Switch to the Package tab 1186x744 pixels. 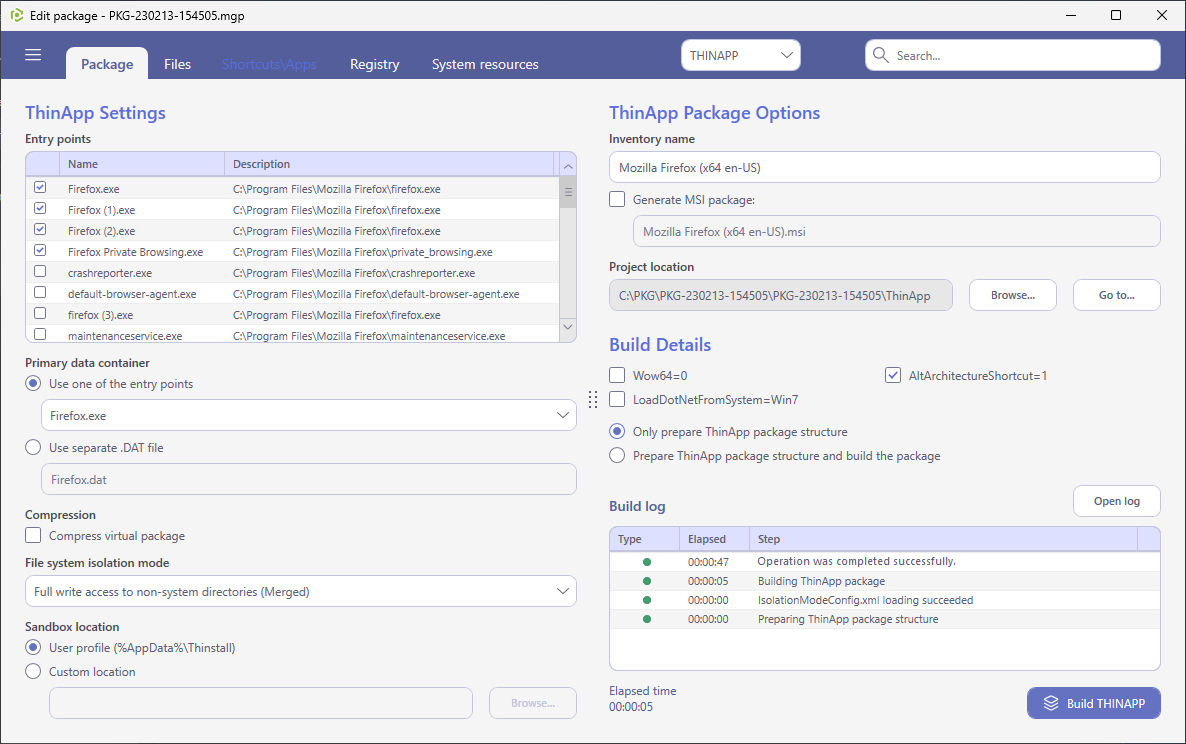[x=107, y=64]
